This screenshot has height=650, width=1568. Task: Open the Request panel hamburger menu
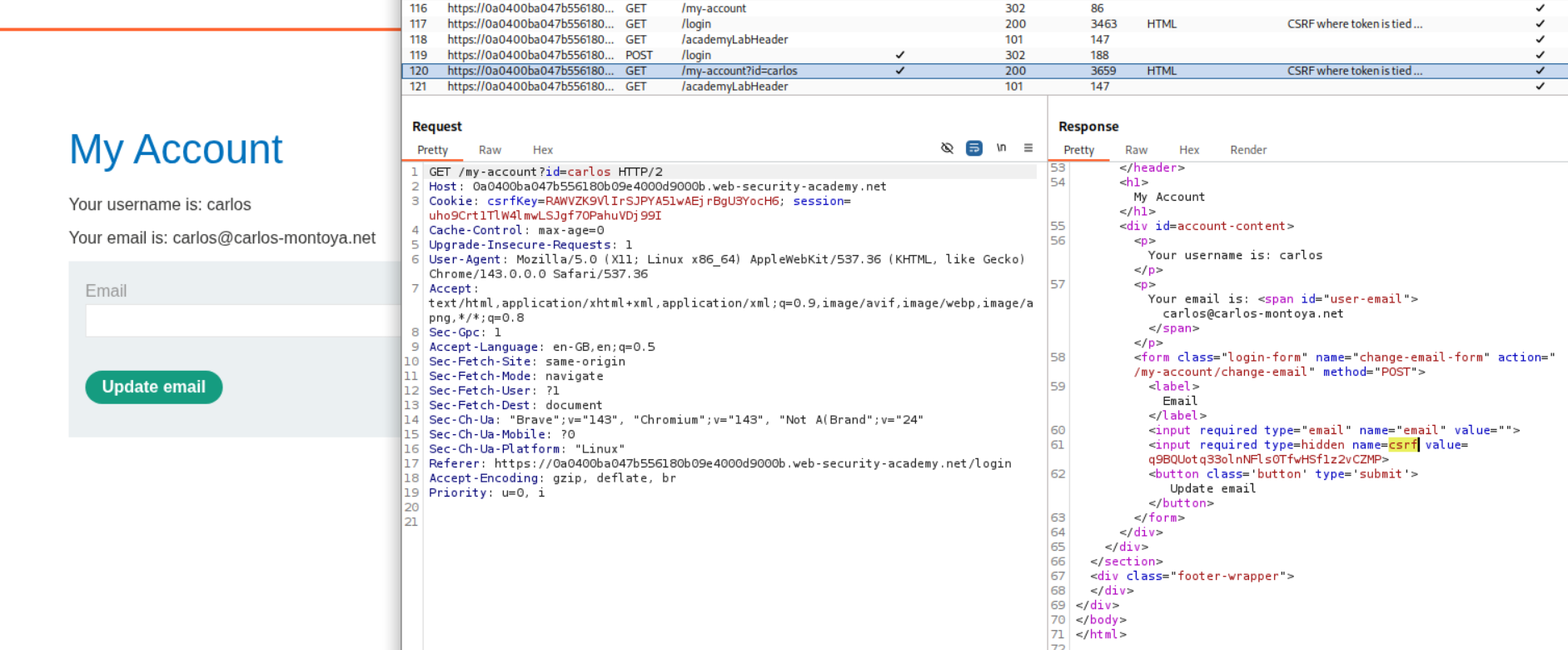point(1028,148)
